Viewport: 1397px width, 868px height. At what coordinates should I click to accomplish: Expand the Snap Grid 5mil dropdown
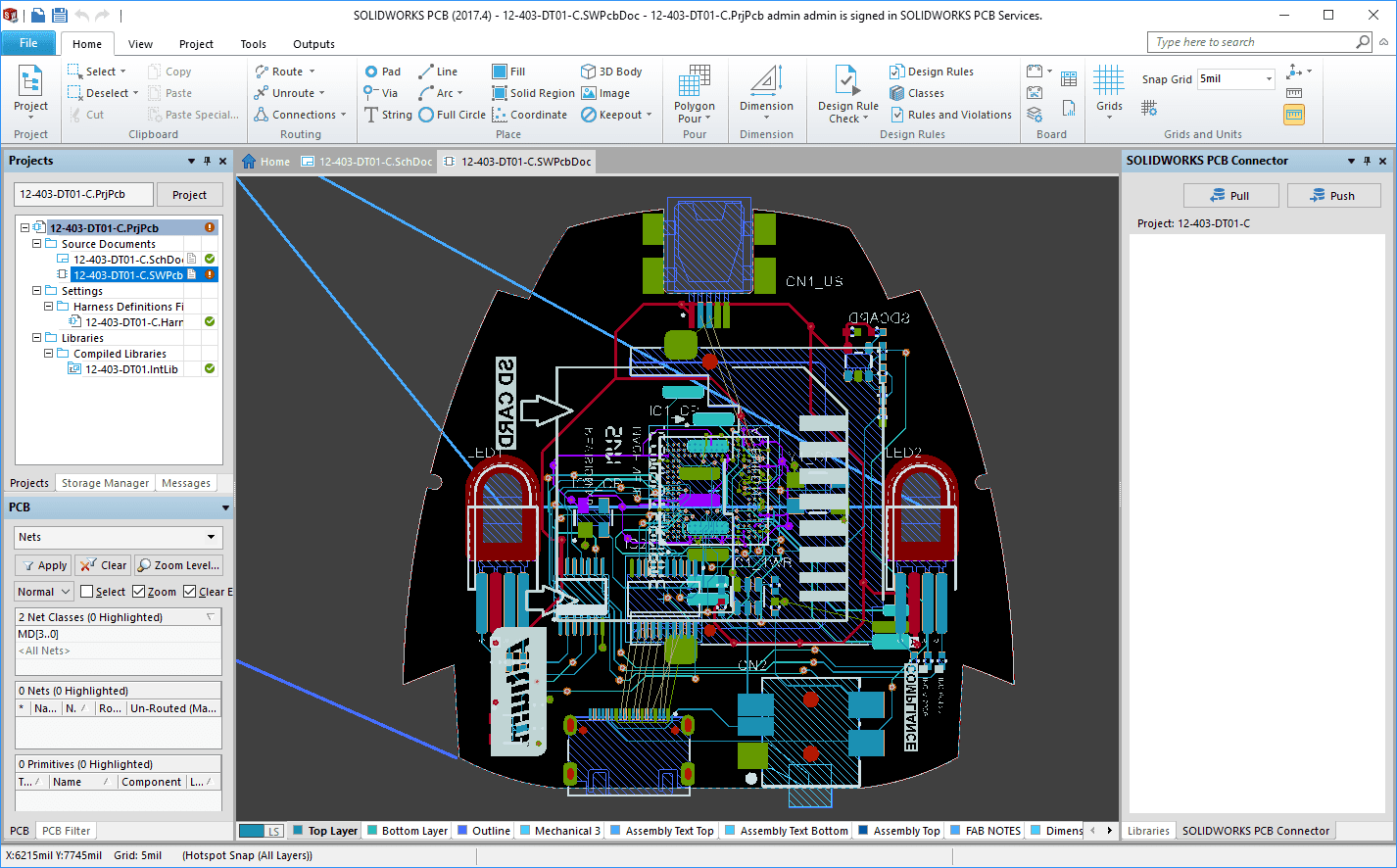(x=1269, y=79)
